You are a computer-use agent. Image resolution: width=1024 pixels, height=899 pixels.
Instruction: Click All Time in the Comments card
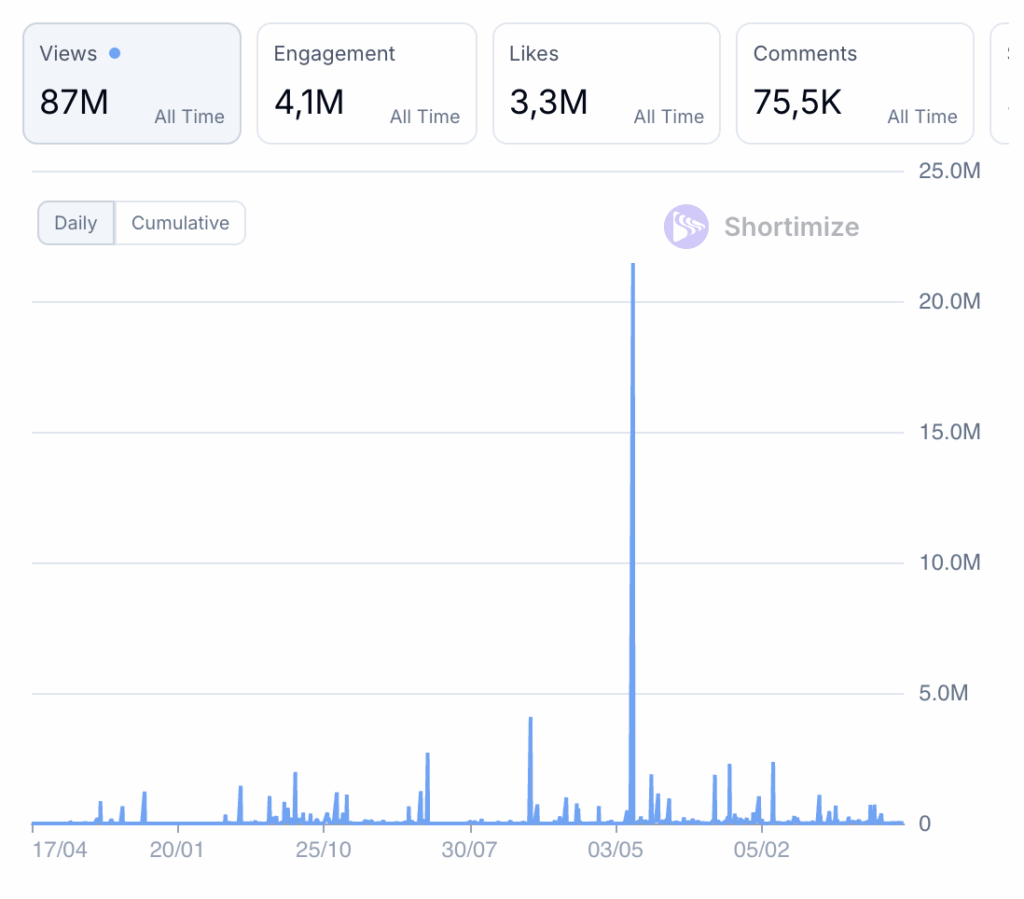pos(922,117)
